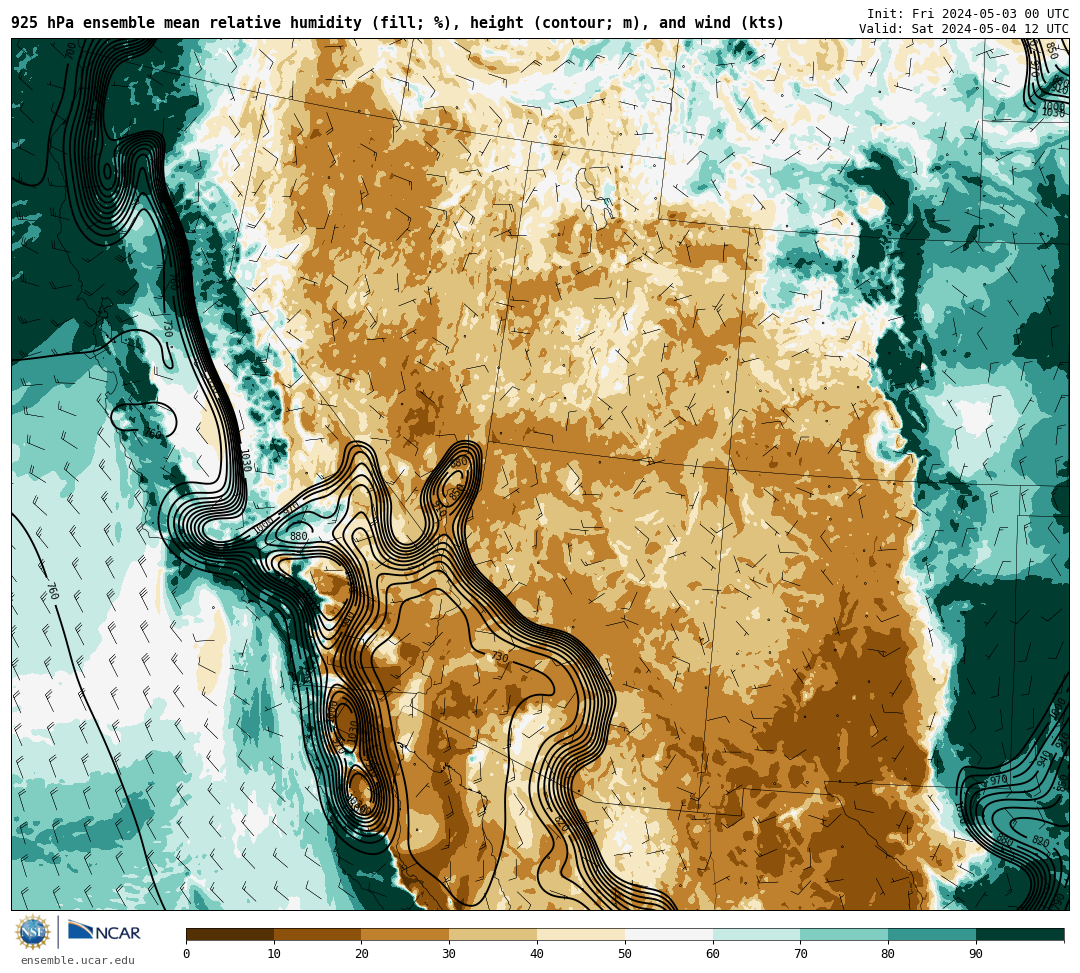The height and width of the screenshot is (973, 1080).
Task: Click the 0-10 darkest brown color swatch
Action: (230, 934)
